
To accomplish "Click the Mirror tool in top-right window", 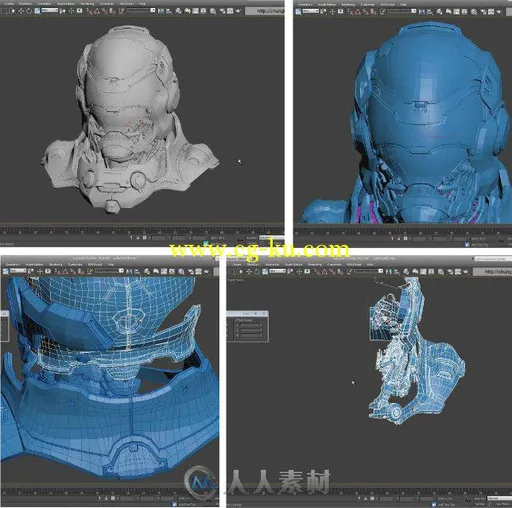I will point(422,11).
